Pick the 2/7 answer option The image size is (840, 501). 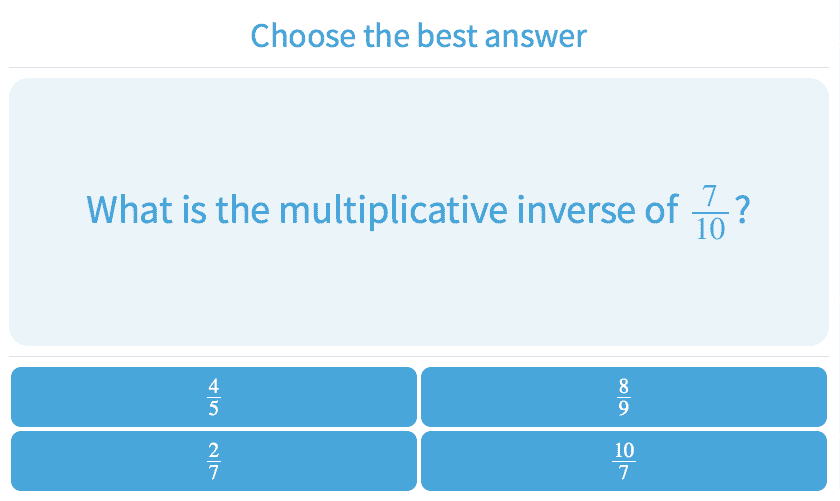(x=213, y=461)
